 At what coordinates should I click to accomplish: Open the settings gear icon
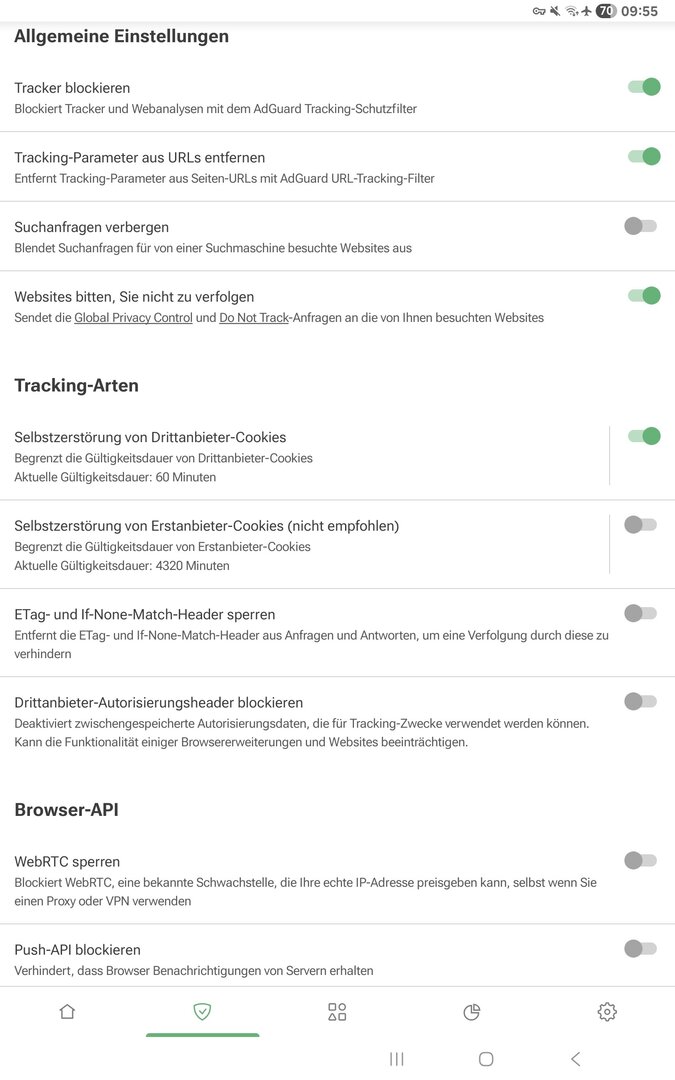(x=607, y=1012)
